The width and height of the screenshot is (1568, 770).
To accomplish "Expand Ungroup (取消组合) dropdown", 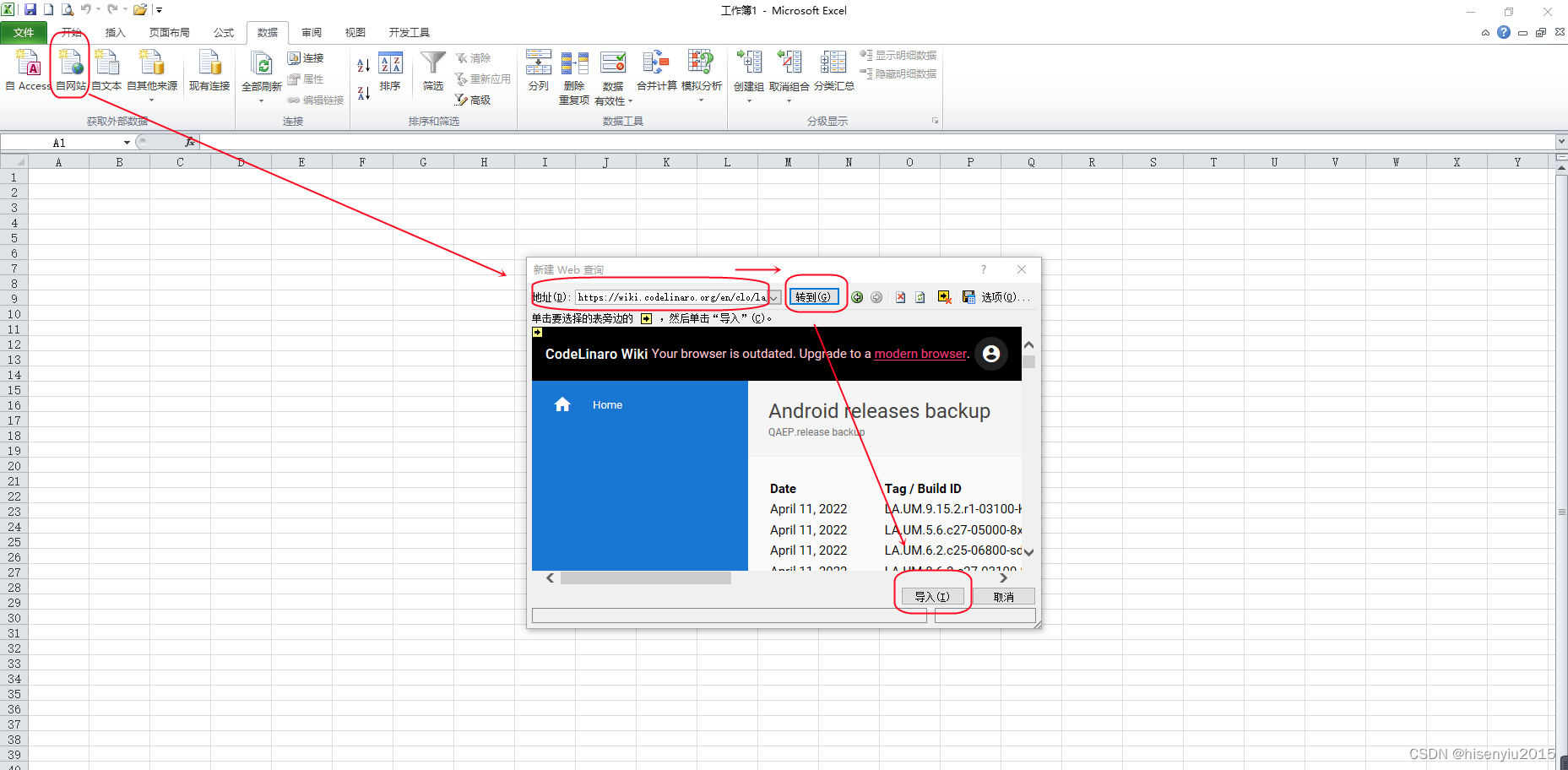I will coord(789,100).
